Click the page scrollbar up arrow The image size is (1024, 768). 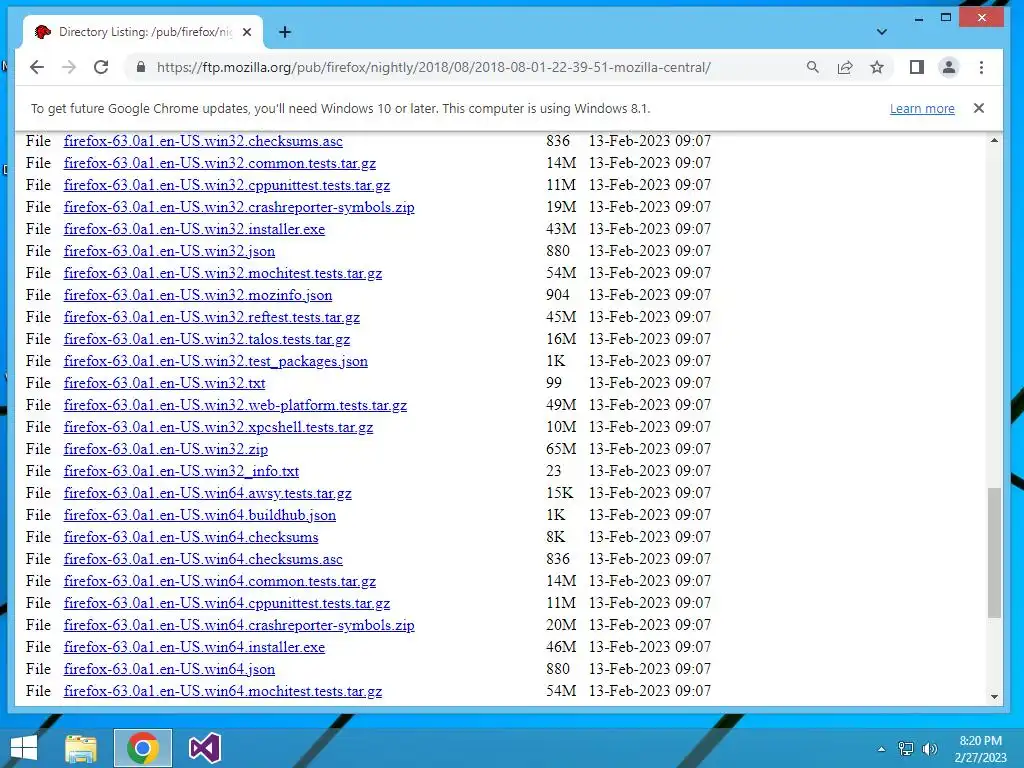994,140
